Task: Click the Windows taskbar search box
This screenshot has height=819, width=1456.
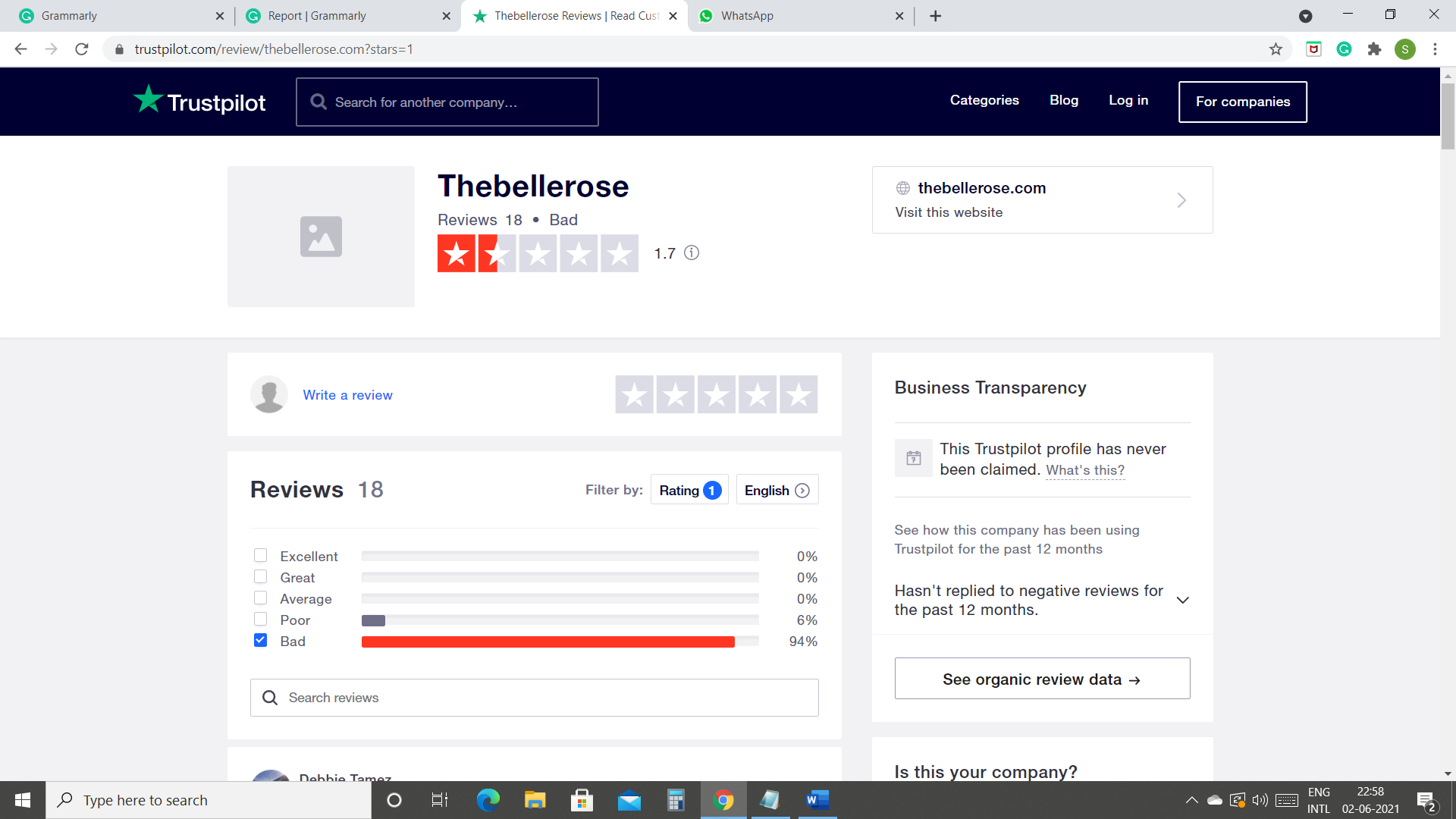Action: (x=209, y=800)
